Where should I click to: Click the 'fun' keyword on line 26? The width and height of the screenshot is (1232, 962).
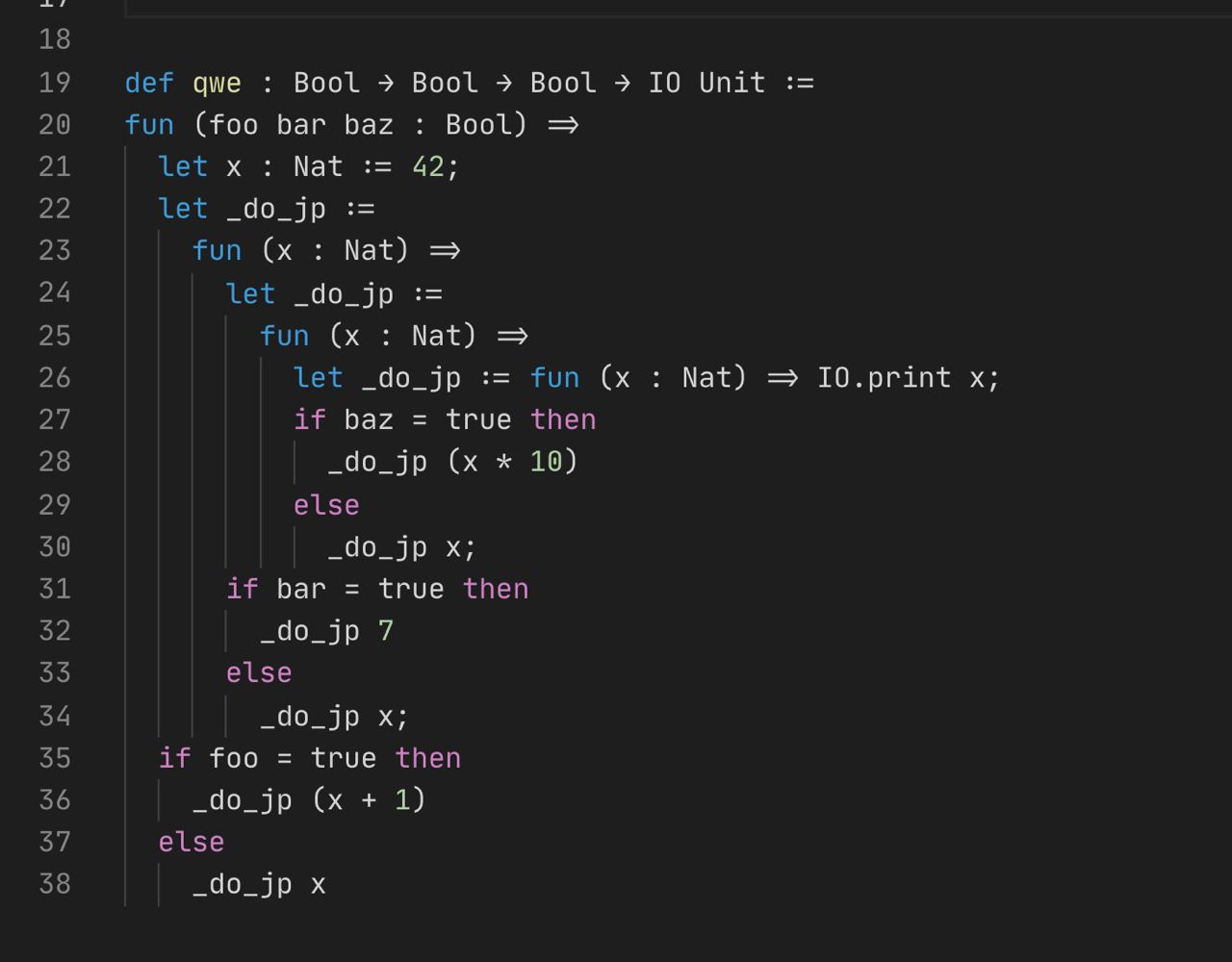(555, 378)
